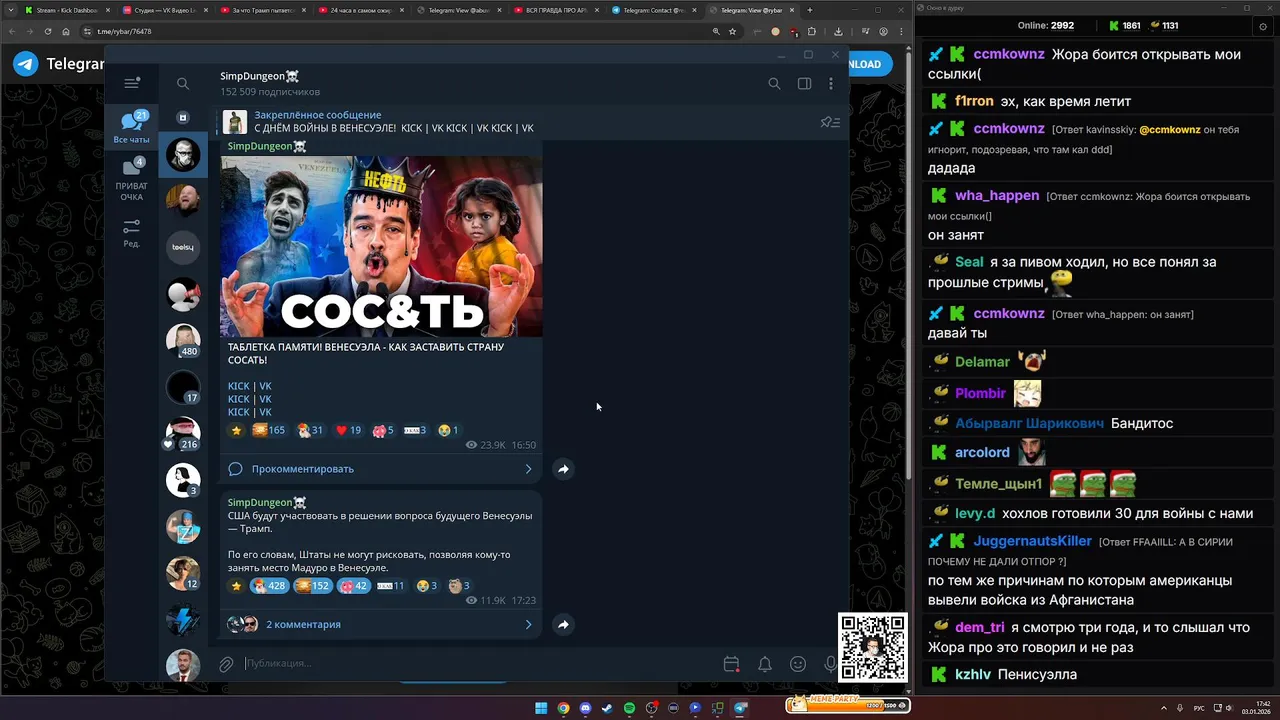Viewport: 1280px width, 720px height.
Task: Forward the Trump Venezuela post
Action: click(x=563, y=624)
